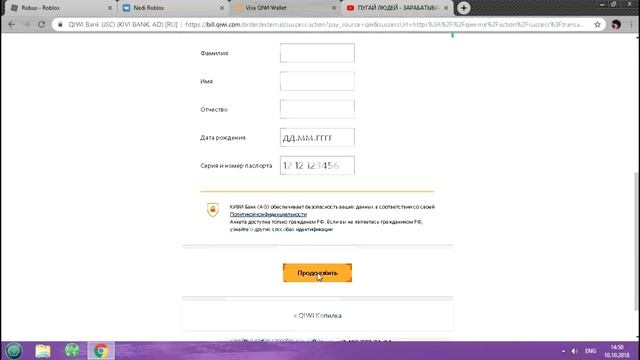Close the YouTube video tab
Screen dimensions: 640x360
tap(446, 8)
